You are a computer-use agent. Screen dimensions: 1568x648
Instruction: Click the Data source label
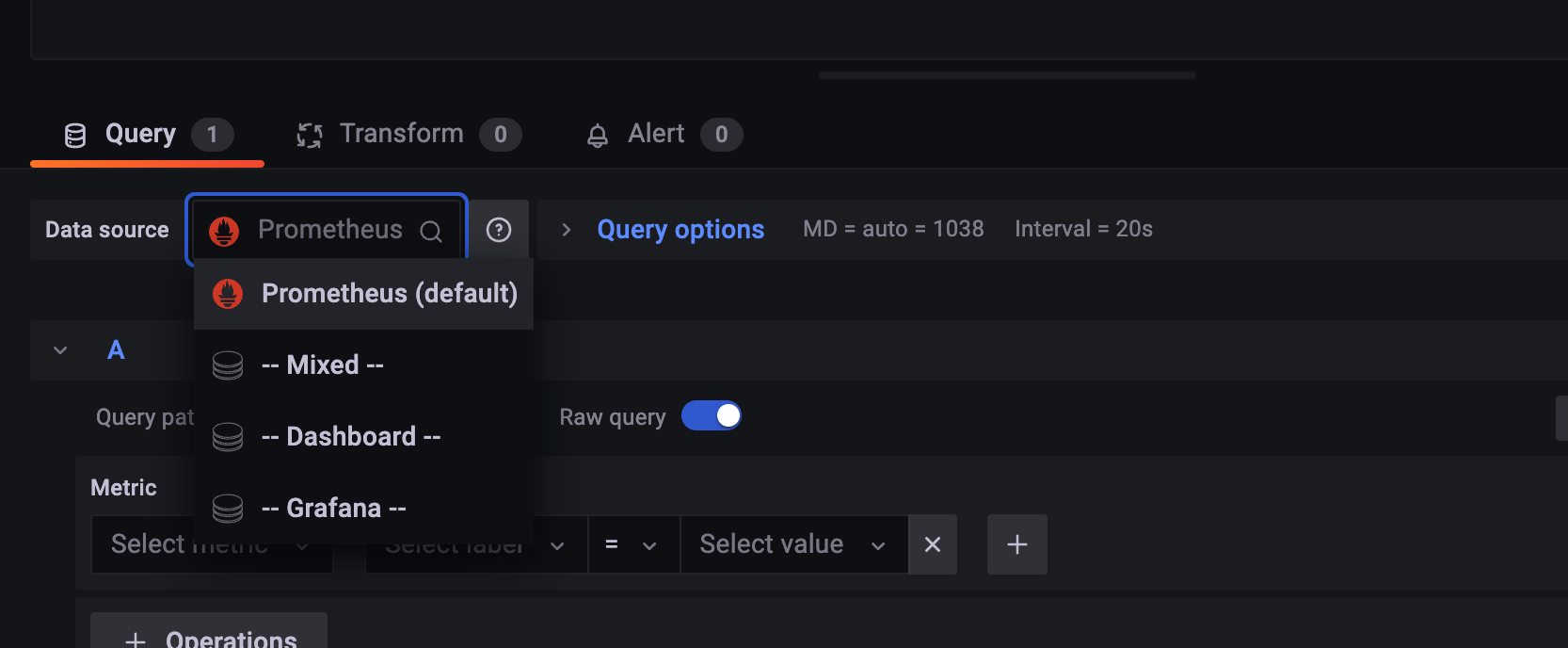point(107,230)
